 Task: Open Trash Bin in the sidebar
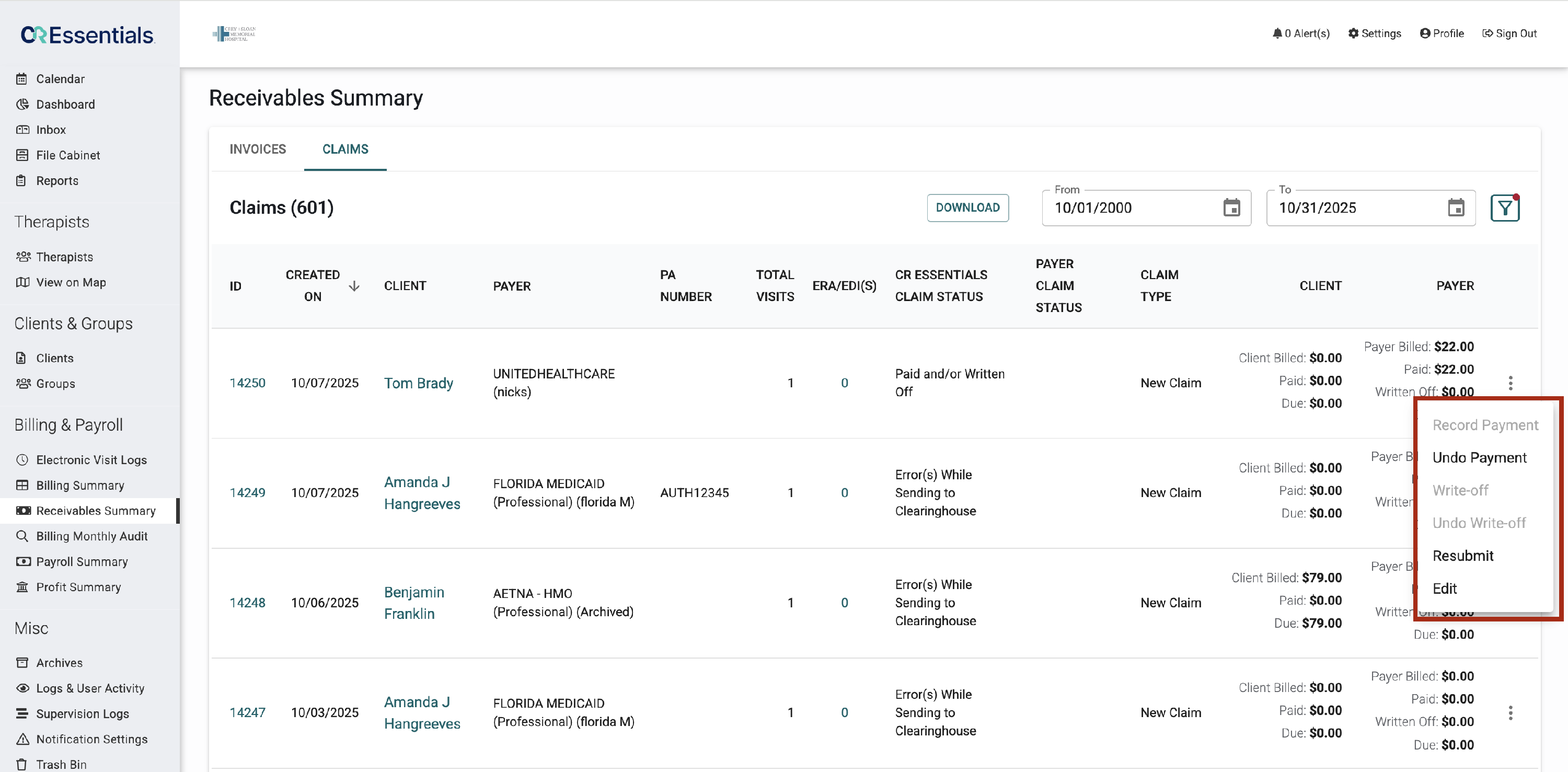[x=61, y=764]
